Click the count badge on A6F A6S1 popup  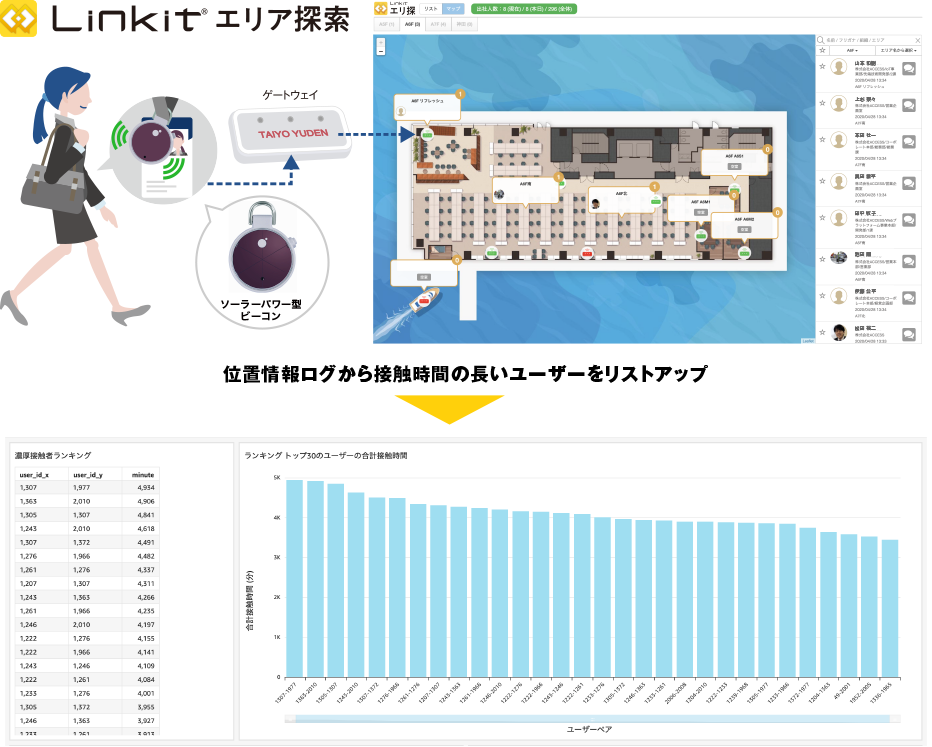tap(767, 150)
